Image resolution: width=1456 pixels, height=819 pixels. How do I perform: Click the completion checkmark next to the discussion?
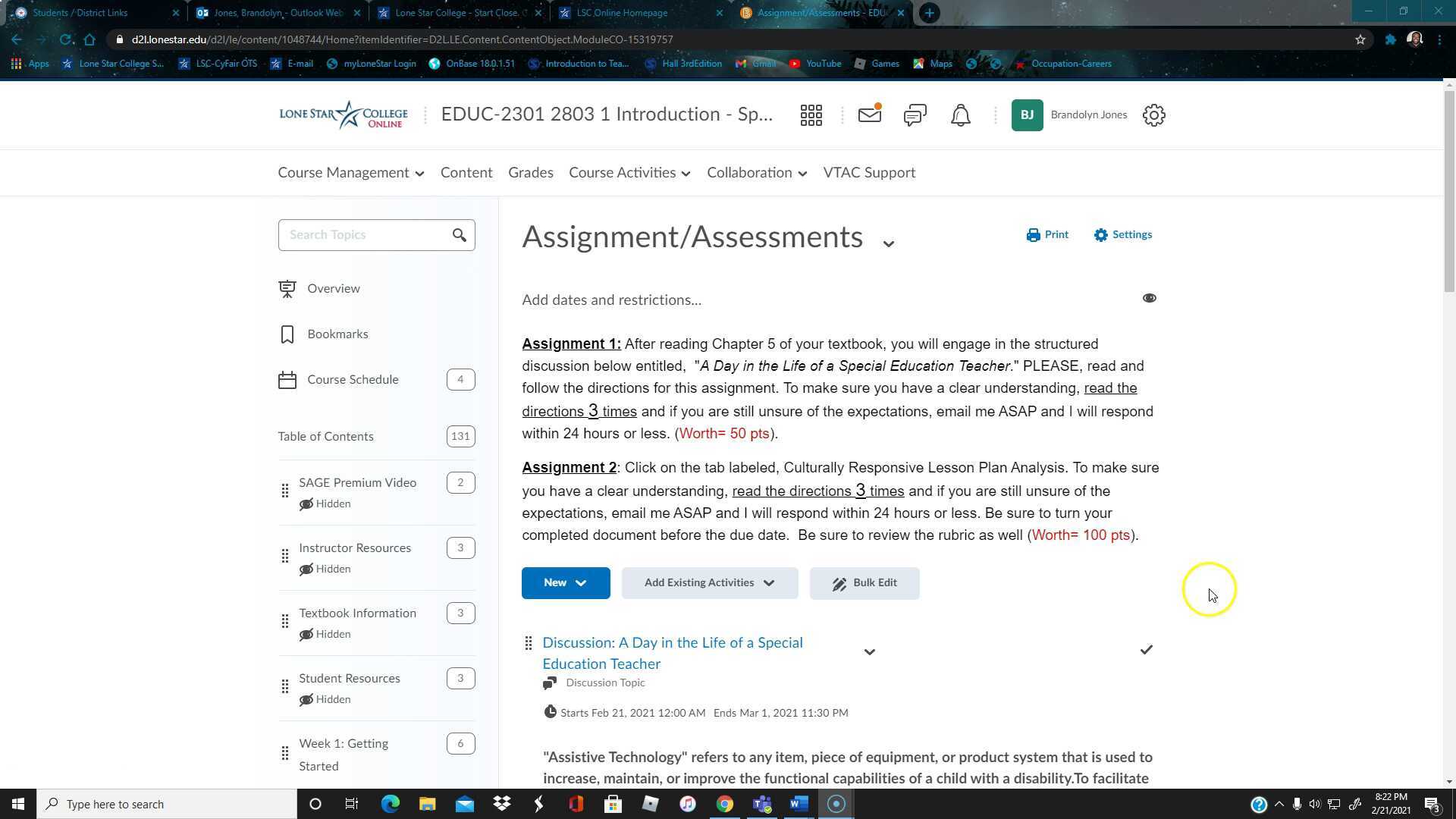tap(1146, 649)
